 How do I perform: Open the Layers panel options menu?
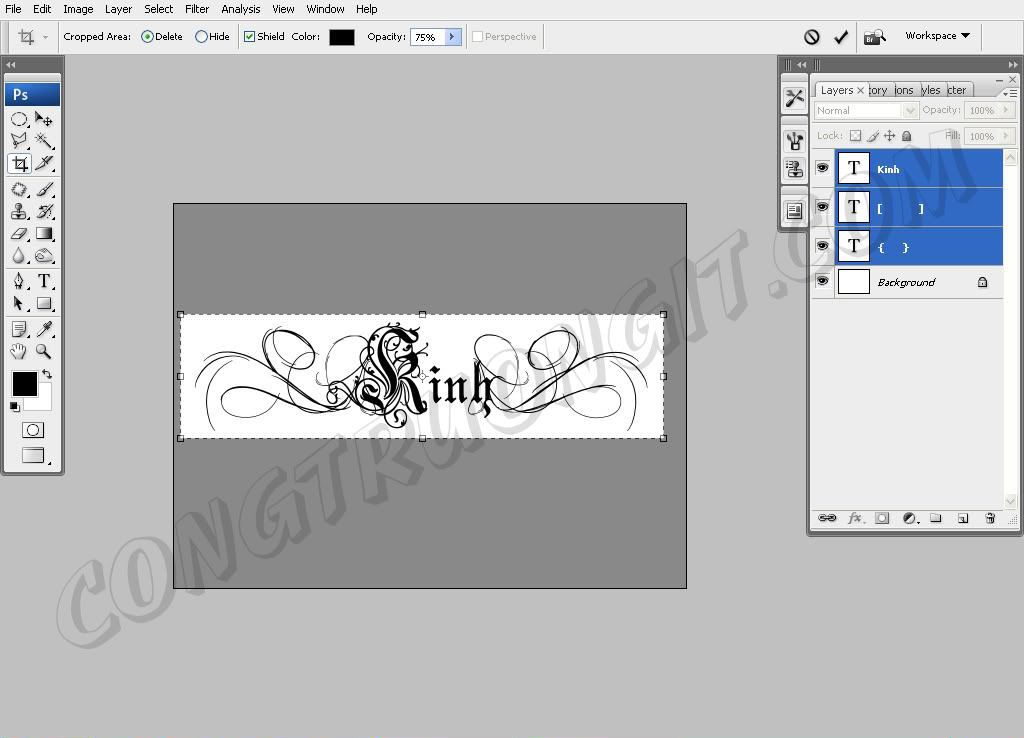[1009, 92]
